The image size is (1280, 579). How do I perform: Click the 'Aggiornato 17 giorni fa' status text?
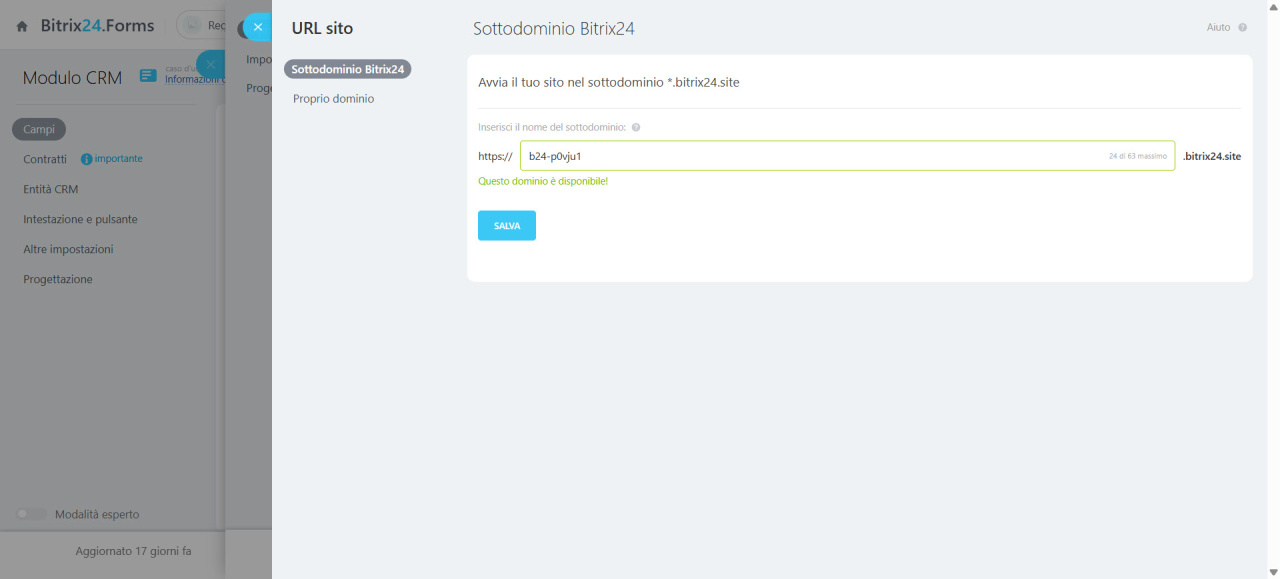pos(133,551)
